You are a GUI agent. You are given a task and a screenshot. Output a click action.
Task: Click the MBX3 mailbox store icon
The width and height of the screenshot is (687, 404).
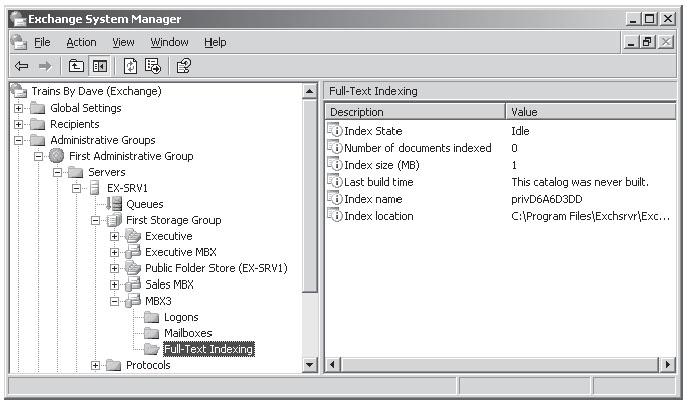tap(133, 301)
